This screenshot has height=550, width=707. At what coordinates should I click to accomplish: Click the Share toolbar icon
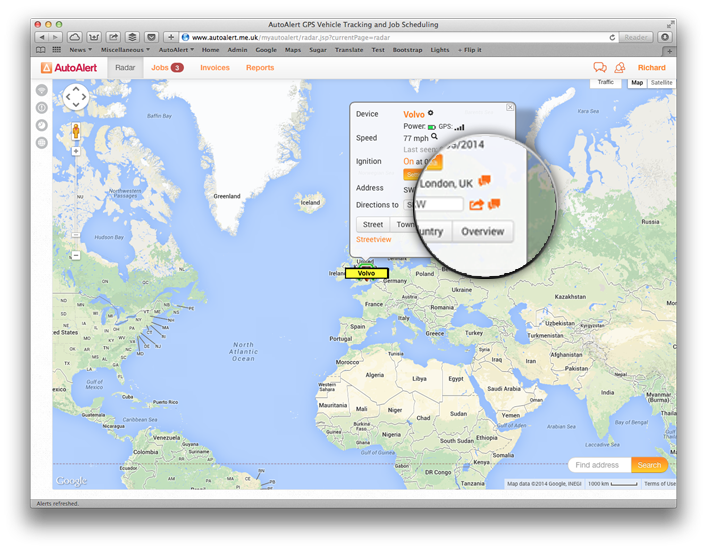pyautogui.click(x=113, y=37)
